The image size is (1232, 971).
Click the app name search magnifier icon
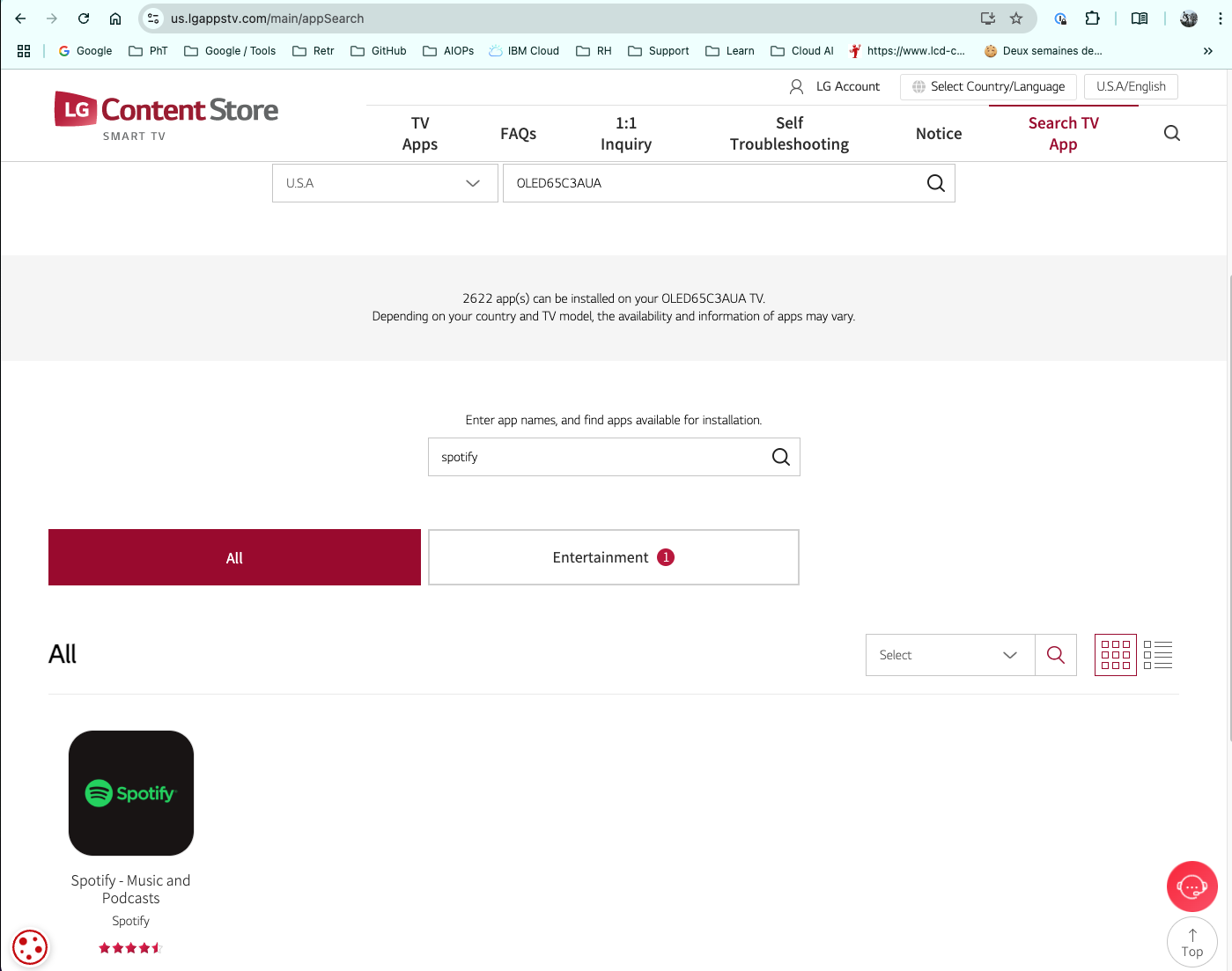(781, 457)
